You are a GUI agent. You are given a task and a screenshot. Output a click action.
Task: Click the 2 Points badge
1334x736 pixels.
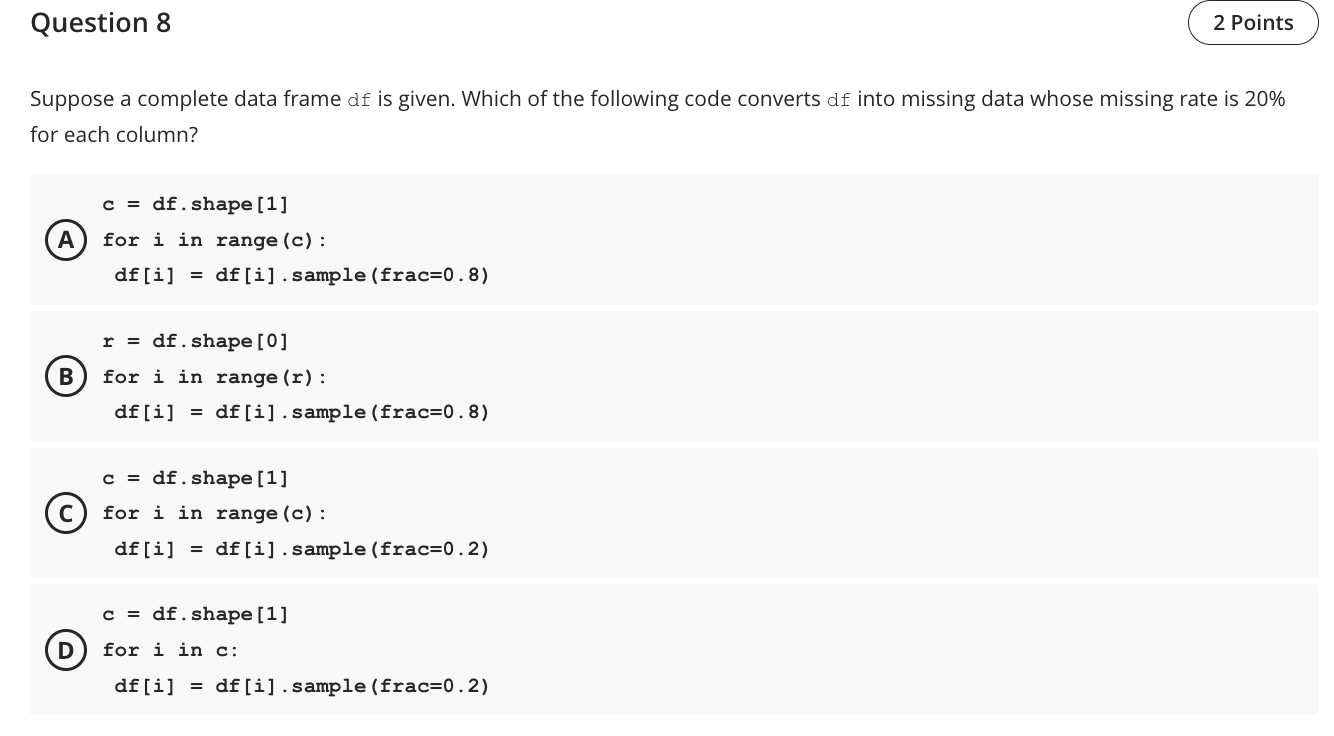click(1253, 22)
